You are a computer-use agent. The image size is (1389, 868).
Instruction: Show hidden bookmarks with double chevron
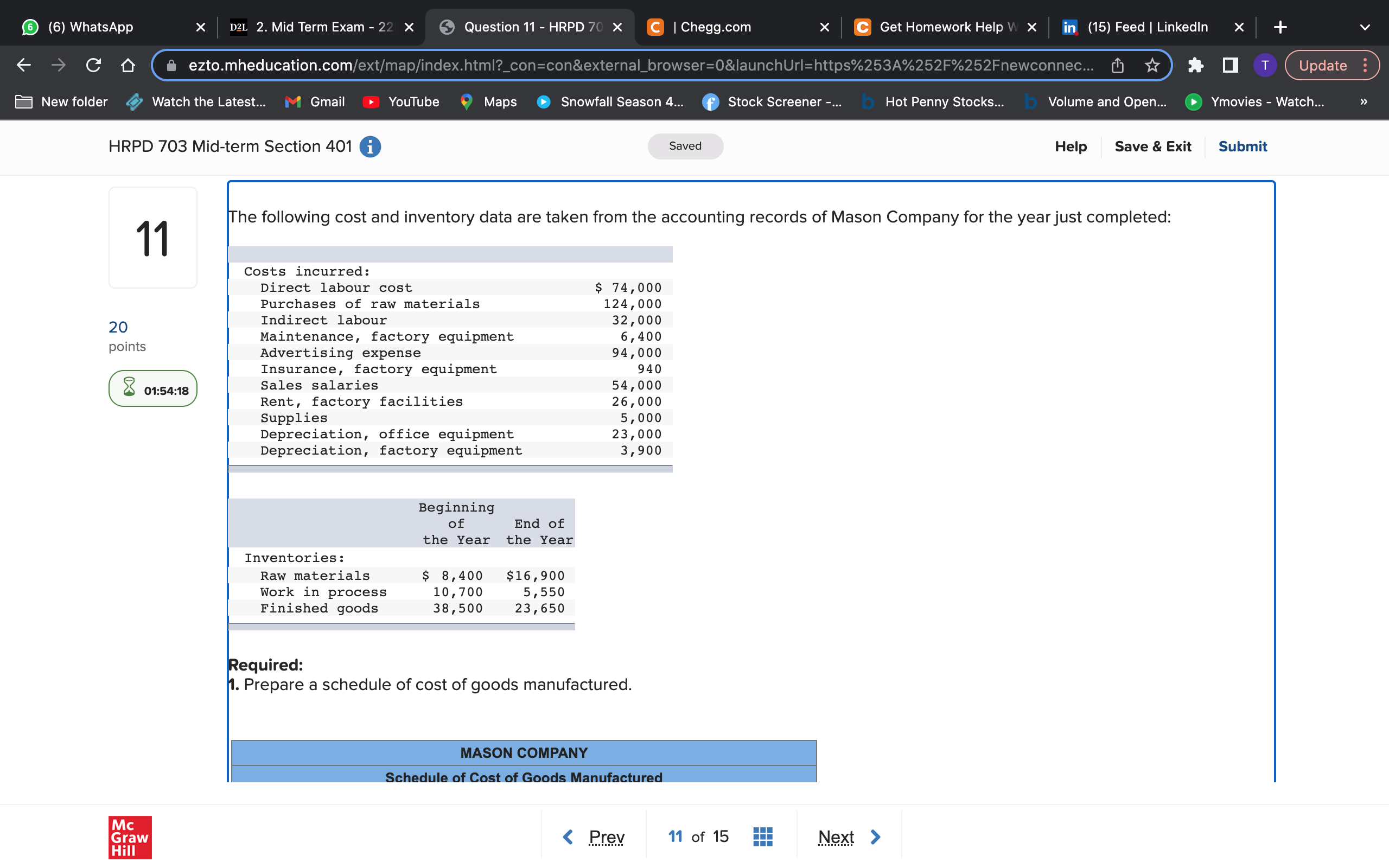point(1363,101)
